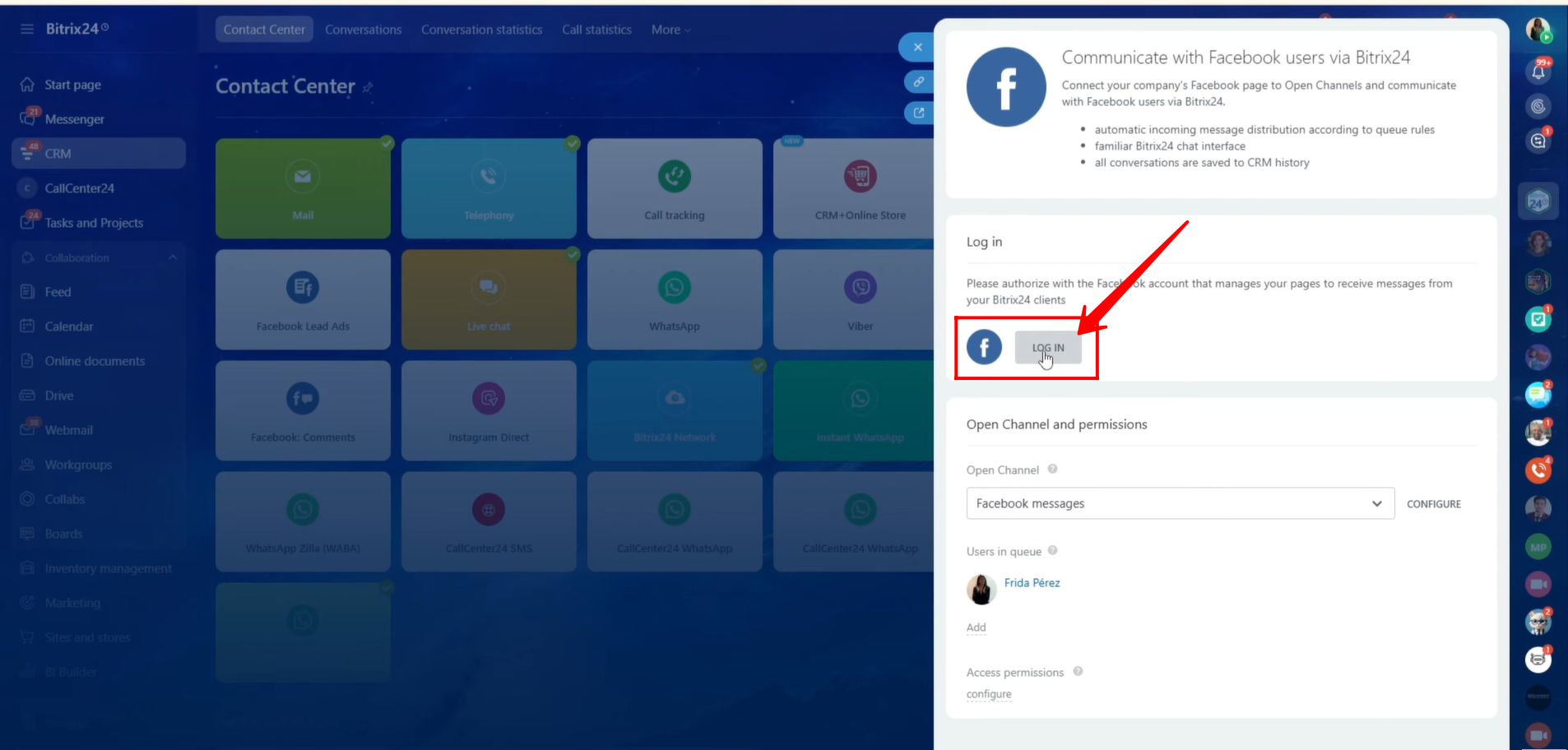This screenshot has height=750, width=1568.
Task: Open the hamburger menu next to Bitrix24
Action: pos(27,29)
